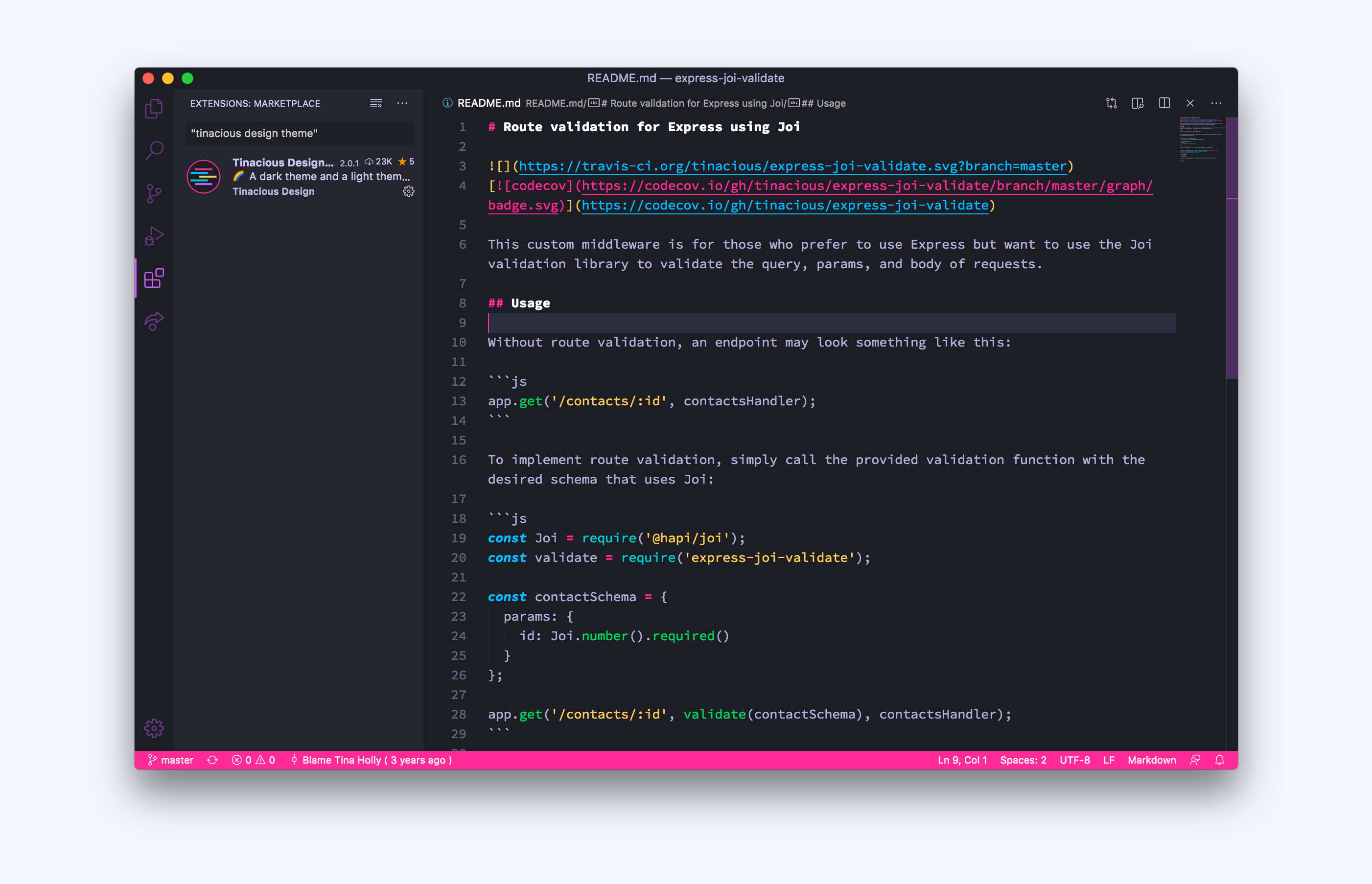
Task: Select language mode Markdown
Action: 1152,760
